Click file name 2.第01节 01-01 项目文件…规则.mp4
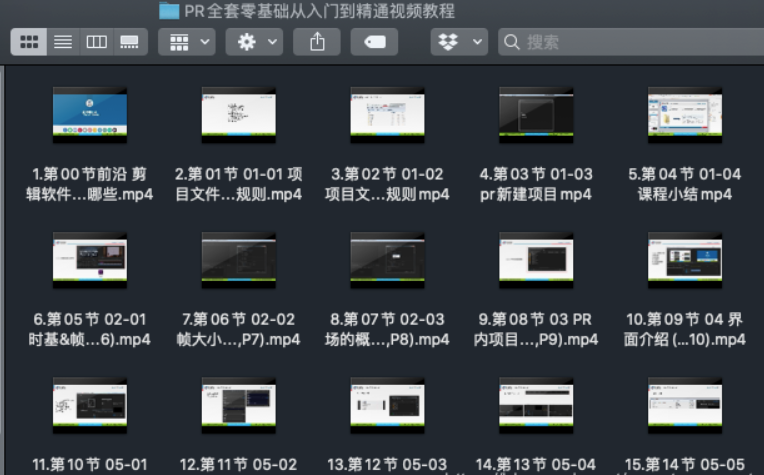 coord(239,184)
